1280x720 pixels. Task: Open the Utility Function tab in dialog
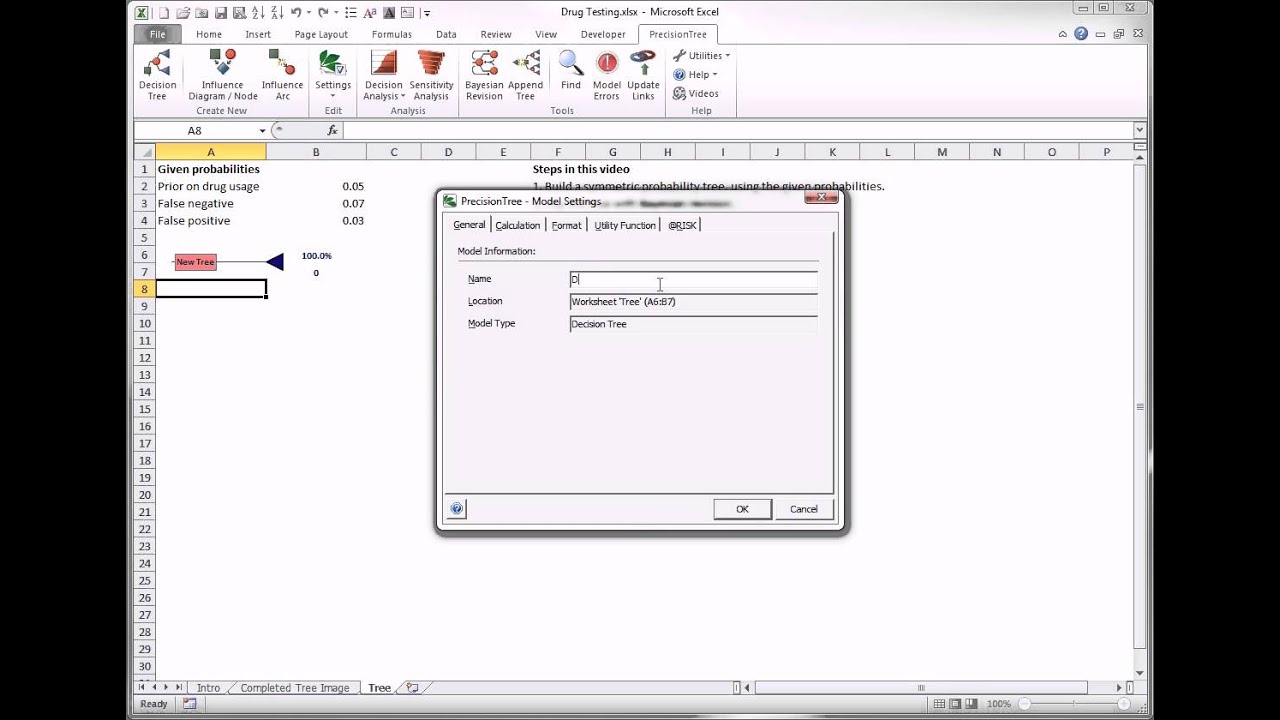pyautogui.click(x=625, y=225)
